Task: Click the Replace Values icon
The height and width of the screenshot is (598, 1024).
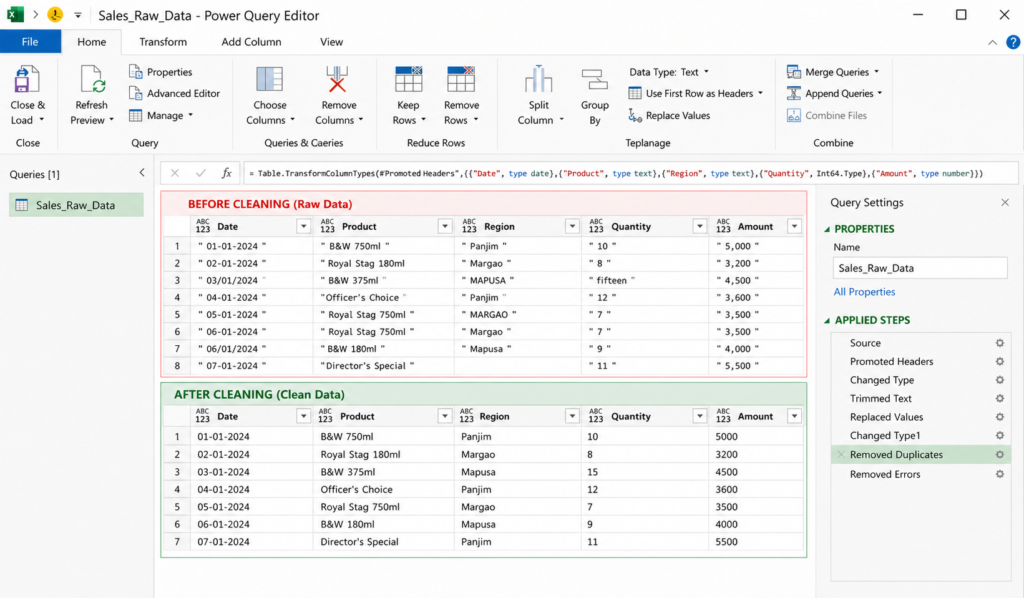Action: (635, 116)
